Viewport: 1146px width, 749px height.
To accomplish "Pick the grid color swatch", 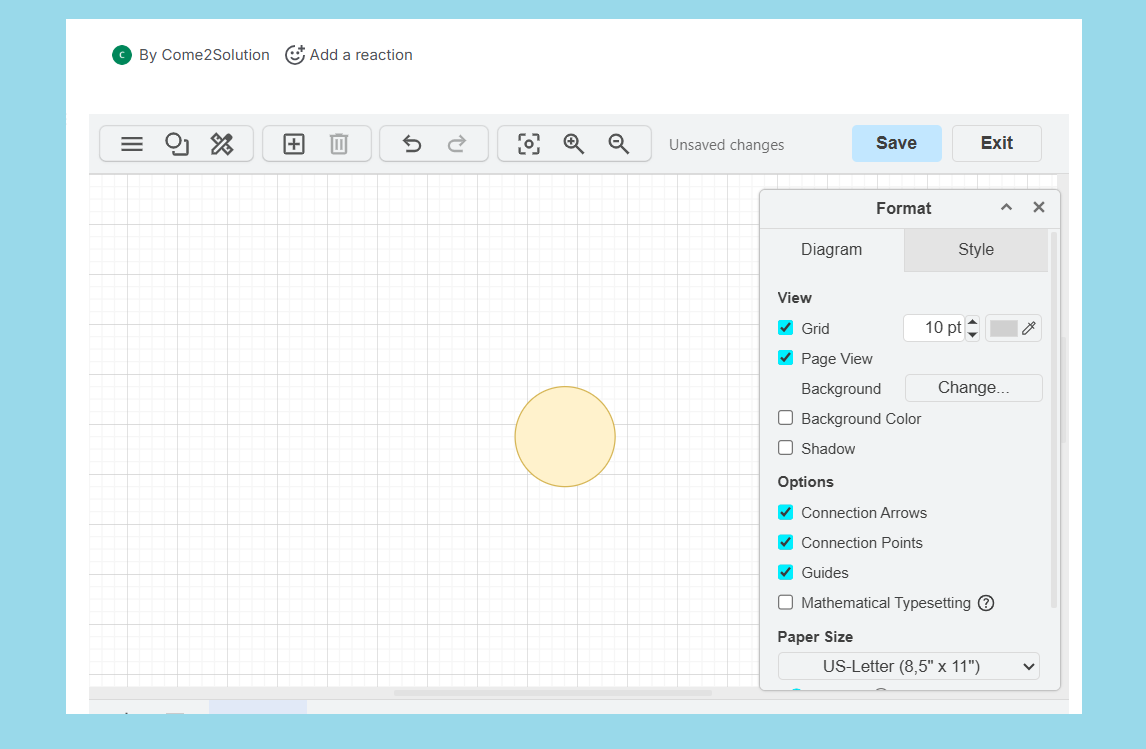I will coord(1004,328).
